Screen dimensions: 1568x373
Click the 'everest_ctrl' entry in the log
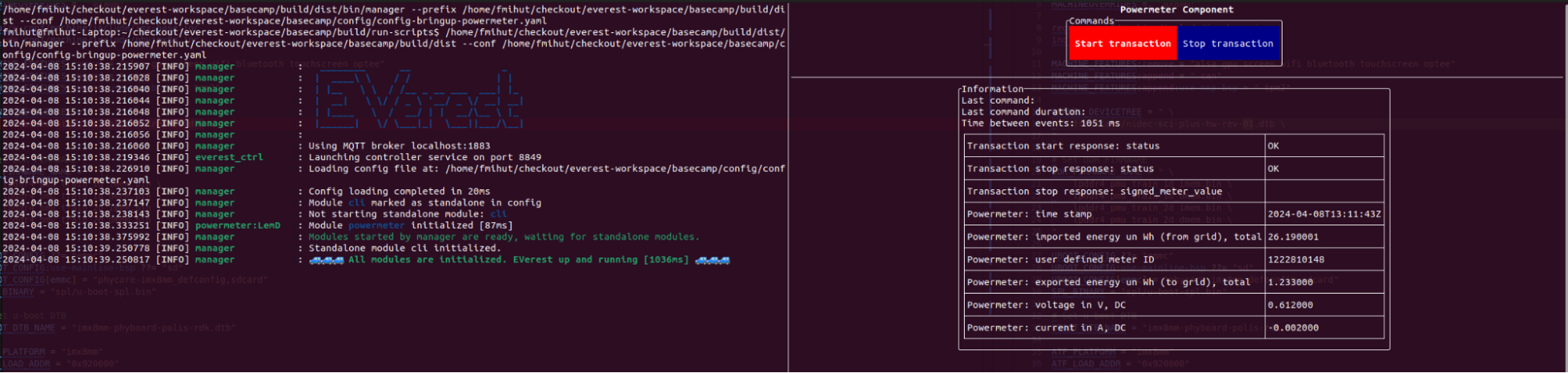228,157
